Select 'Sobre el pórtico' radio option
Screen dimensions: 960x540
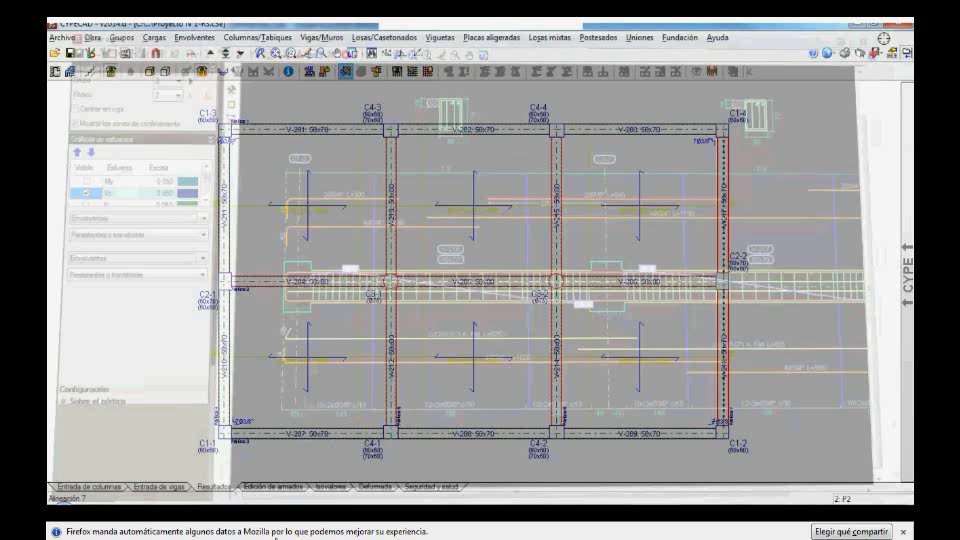tap(64, 402)
